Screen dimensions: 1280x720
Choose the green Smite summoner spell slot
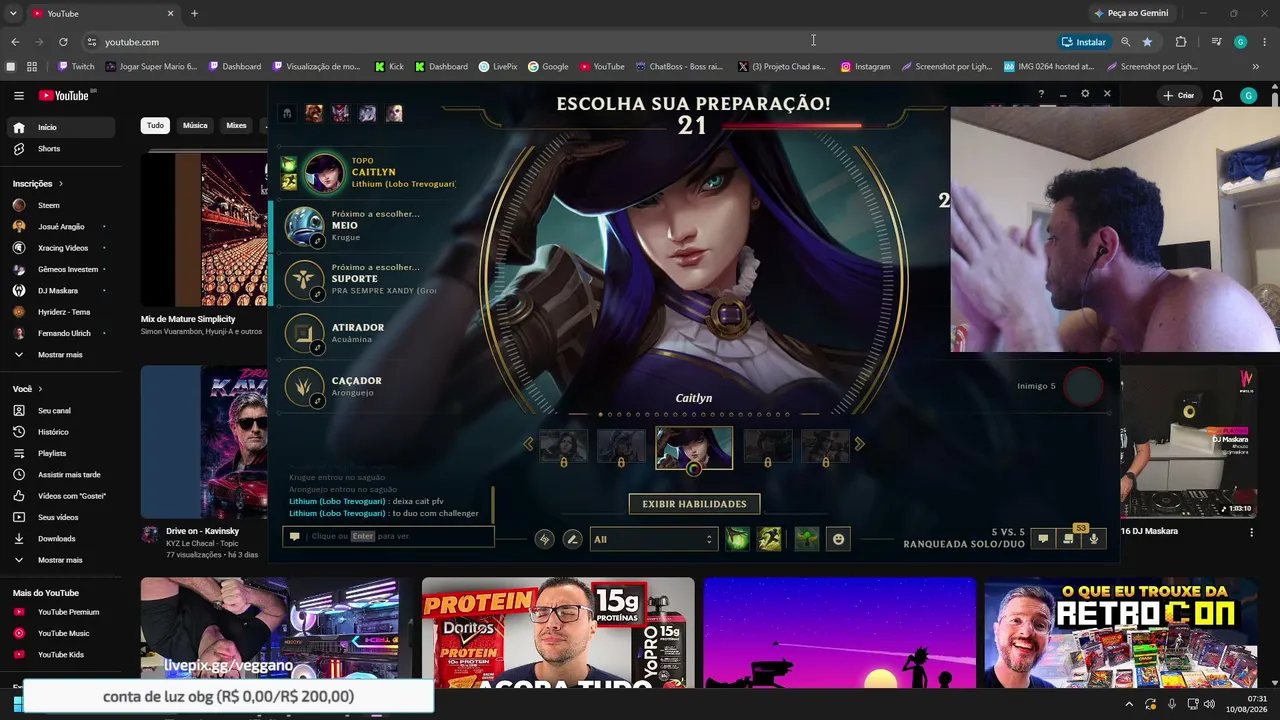click(x=737, y=539)
